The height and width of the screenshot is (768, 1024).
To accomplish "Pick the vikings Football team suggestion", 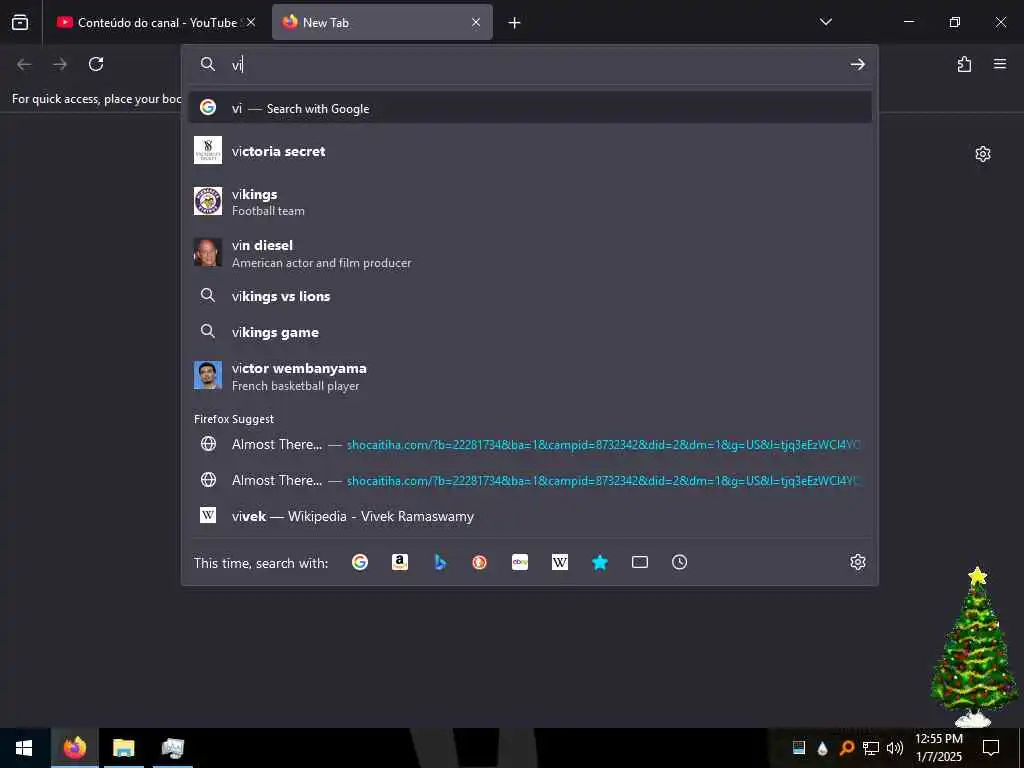I will (530, 202).
